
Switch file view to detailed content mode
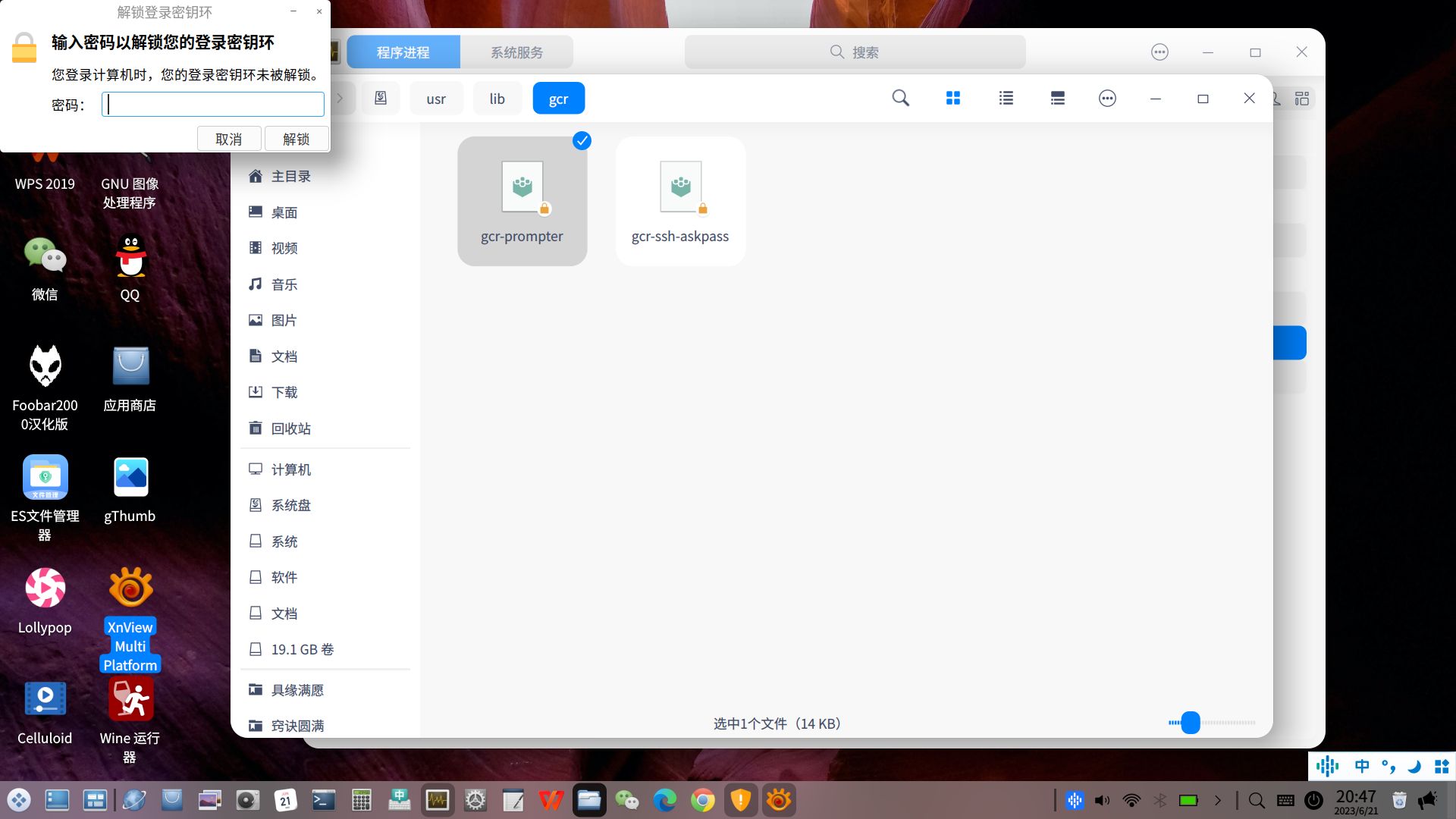pyautogui.click(x=1056, y=98)
